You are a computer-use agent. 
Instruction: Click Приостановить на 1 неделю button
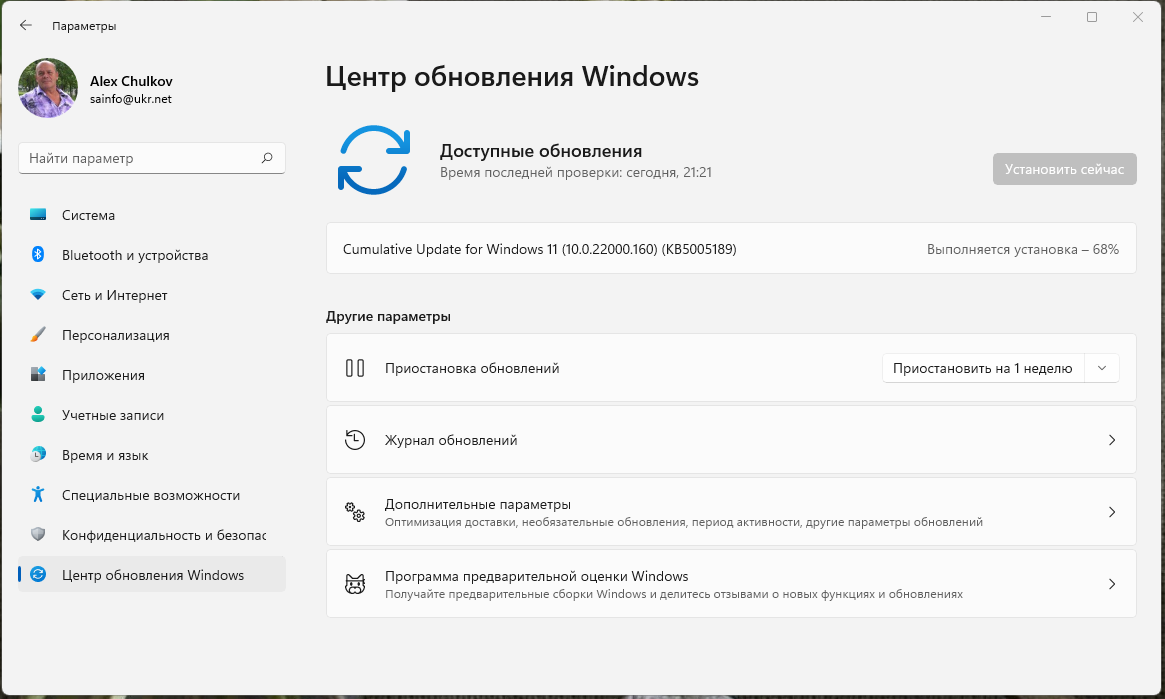(x=982, y=368)
